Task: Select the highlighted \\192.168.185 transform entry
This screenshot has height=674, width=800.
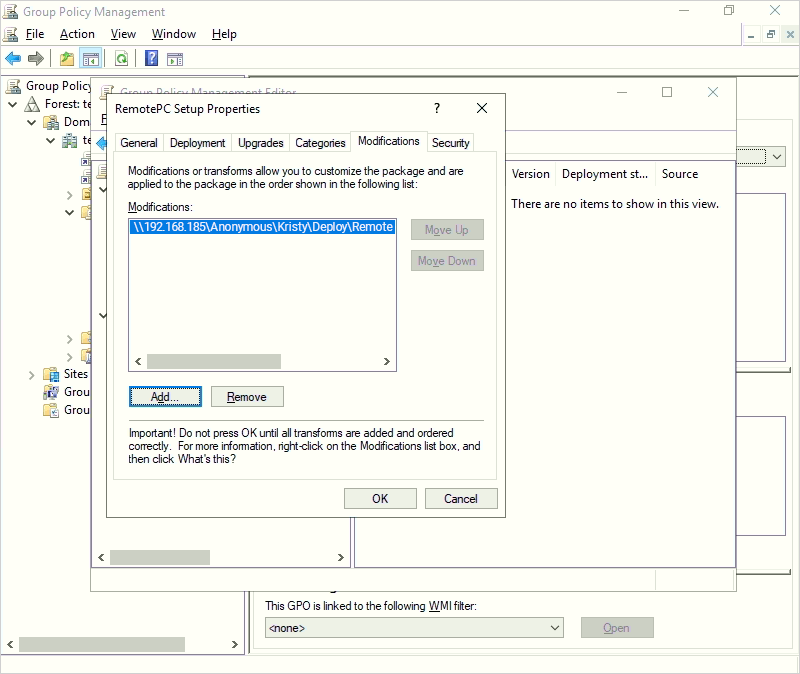Action: coord(262,228)
